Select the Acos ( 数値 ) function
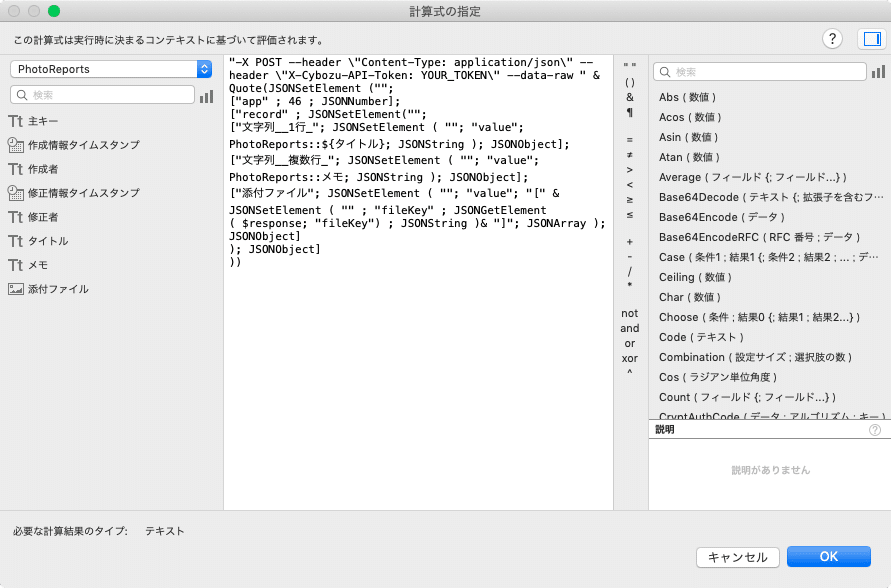The image size is (891, 588). pyautogui.click(x=690, y=117)
